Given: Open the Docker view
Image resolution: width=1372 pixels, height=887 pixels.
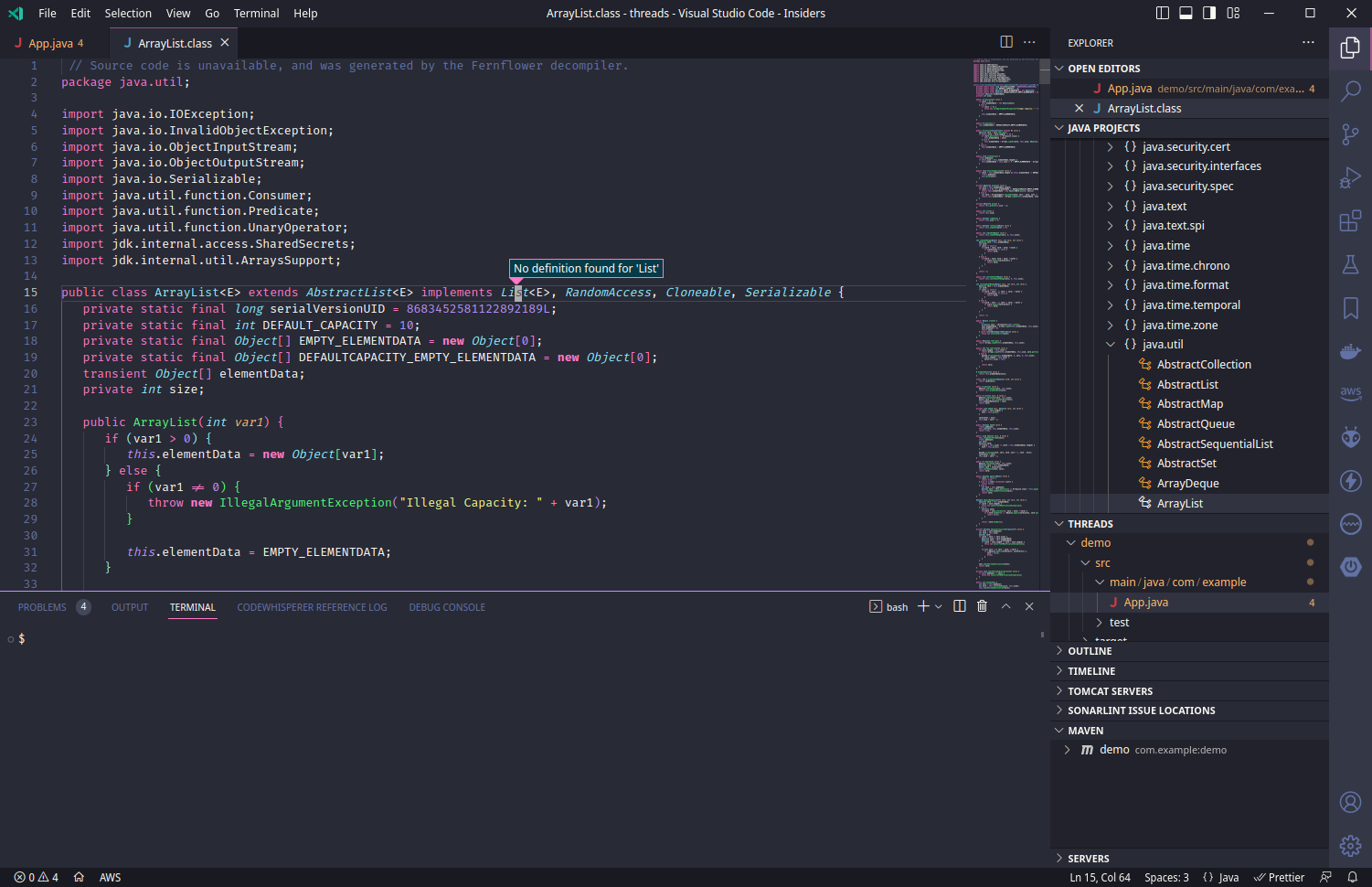Looking at the screenshot, I should [x=1350, y=351].
